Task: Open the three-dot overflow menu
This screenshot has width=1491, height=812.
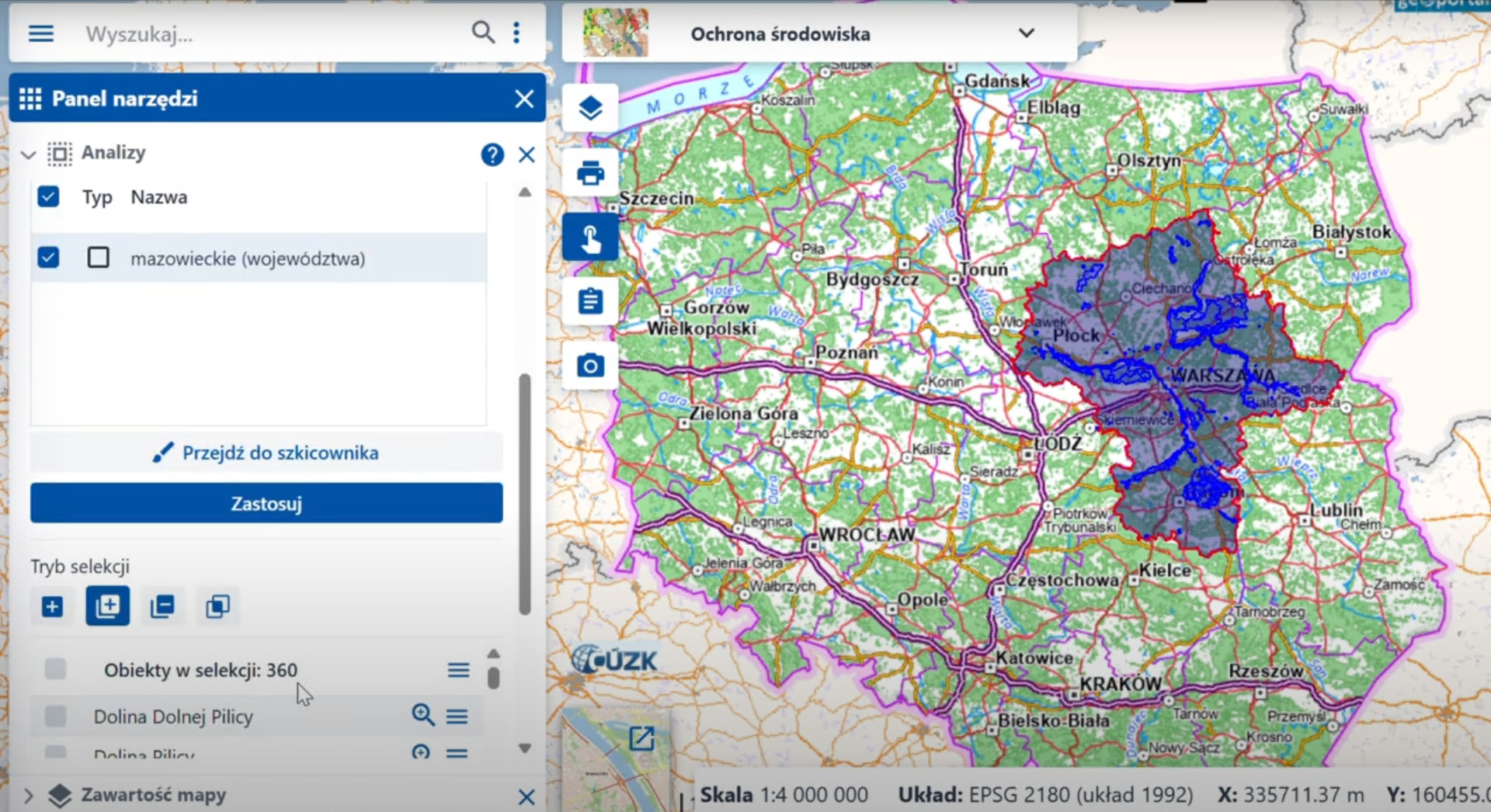Action: pyautogui.click(x=516, y=33)
